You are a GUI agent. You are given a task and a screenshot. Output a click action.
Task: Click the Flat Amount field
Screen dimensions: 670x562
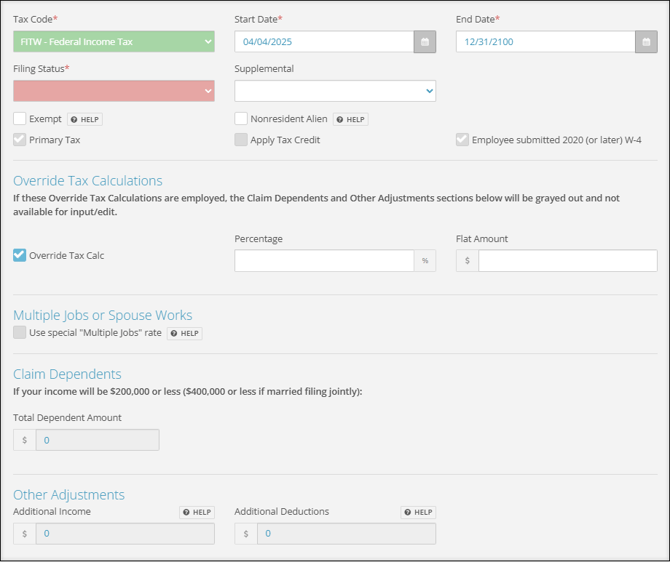tap(568, 261)
